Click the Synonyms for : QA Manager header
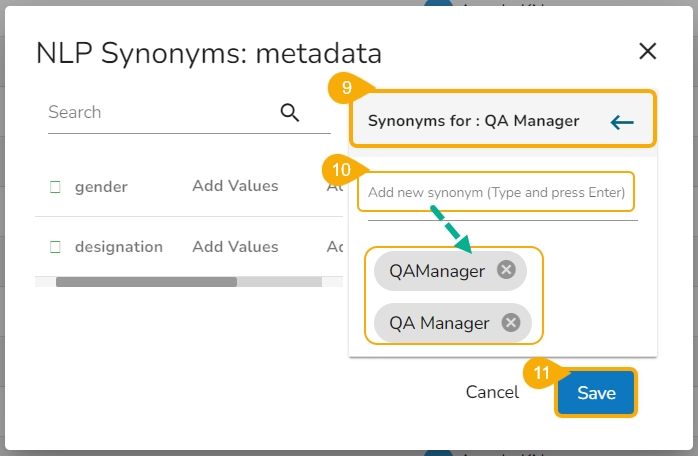The image size is (698, 456). (473, 121)
